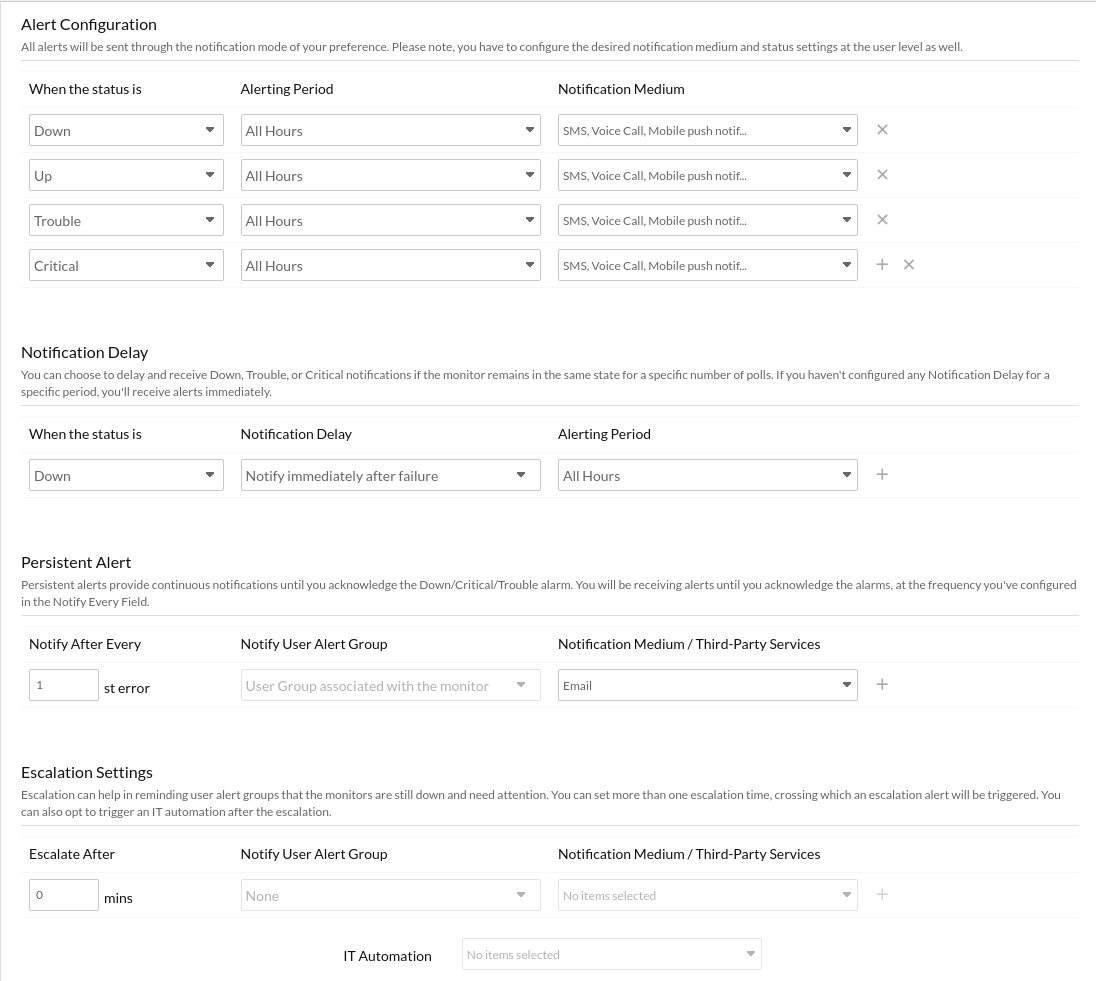Open 'Notify immediately after failure' dropdown

point(390,475)
